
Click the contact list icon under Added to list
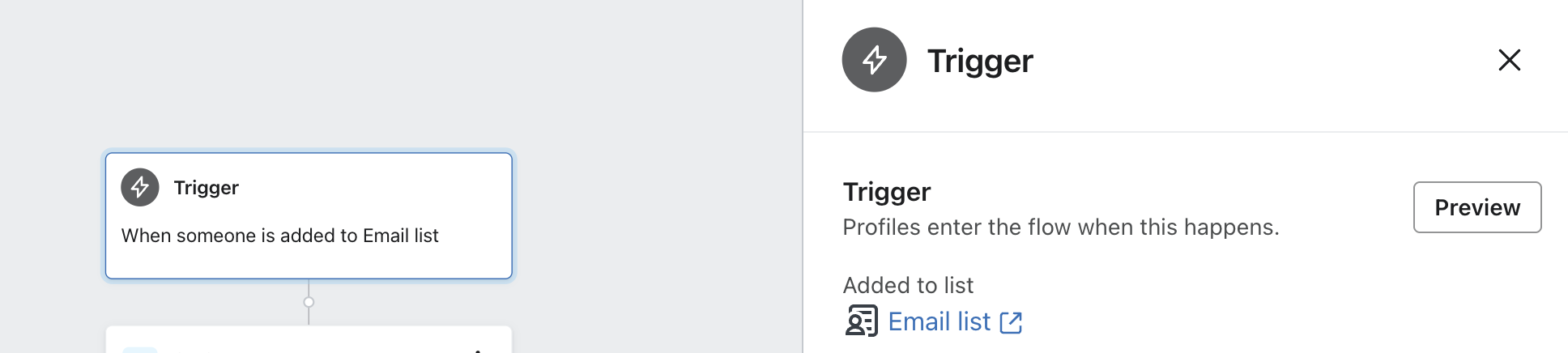pyautogui.click(x=861, y=321)
